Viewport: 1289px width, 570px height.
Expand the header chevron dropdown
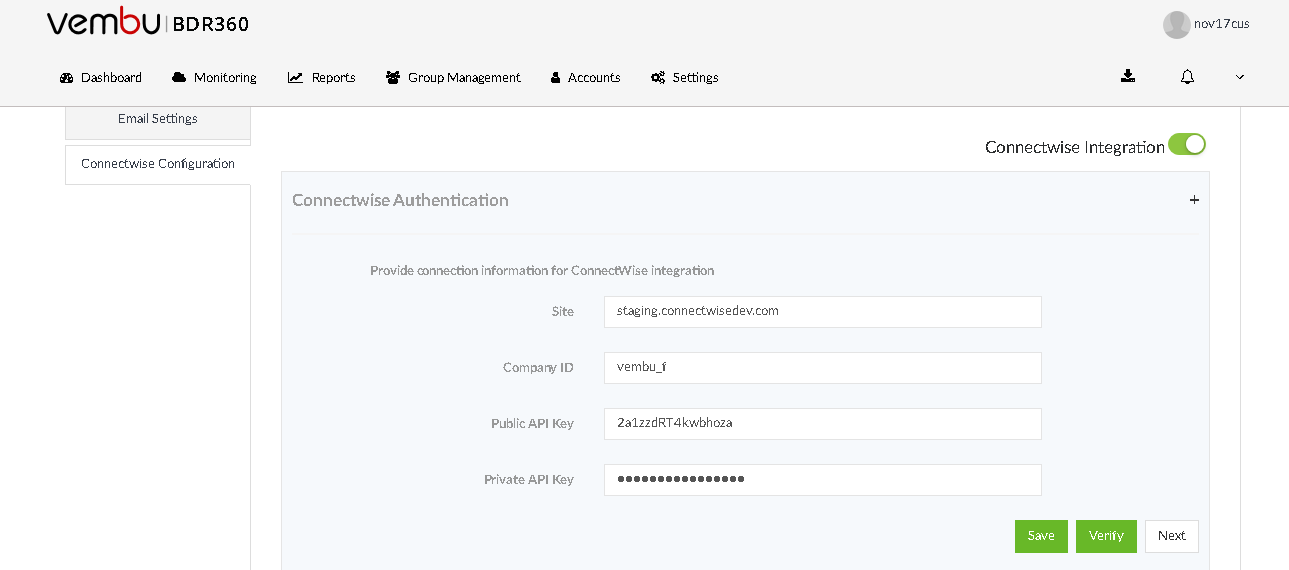[1240, 77]
